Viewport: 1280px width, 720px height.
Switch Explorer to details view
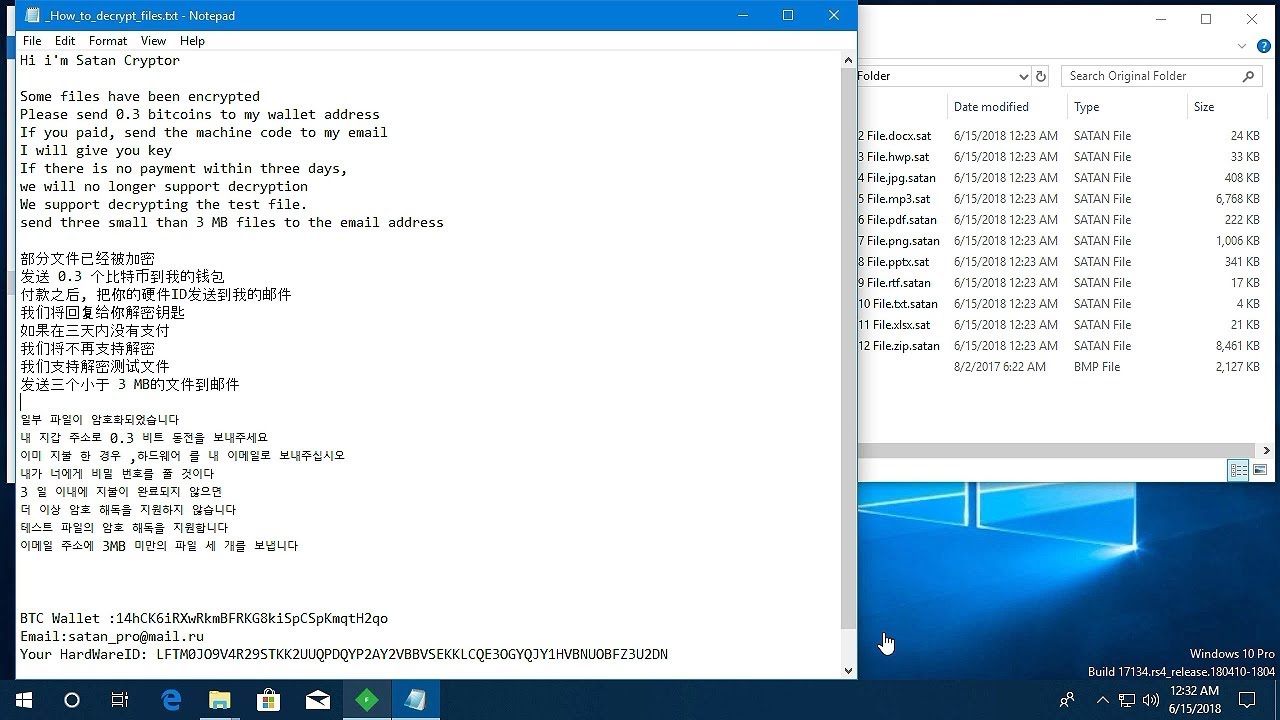(x=1238, y=470)
